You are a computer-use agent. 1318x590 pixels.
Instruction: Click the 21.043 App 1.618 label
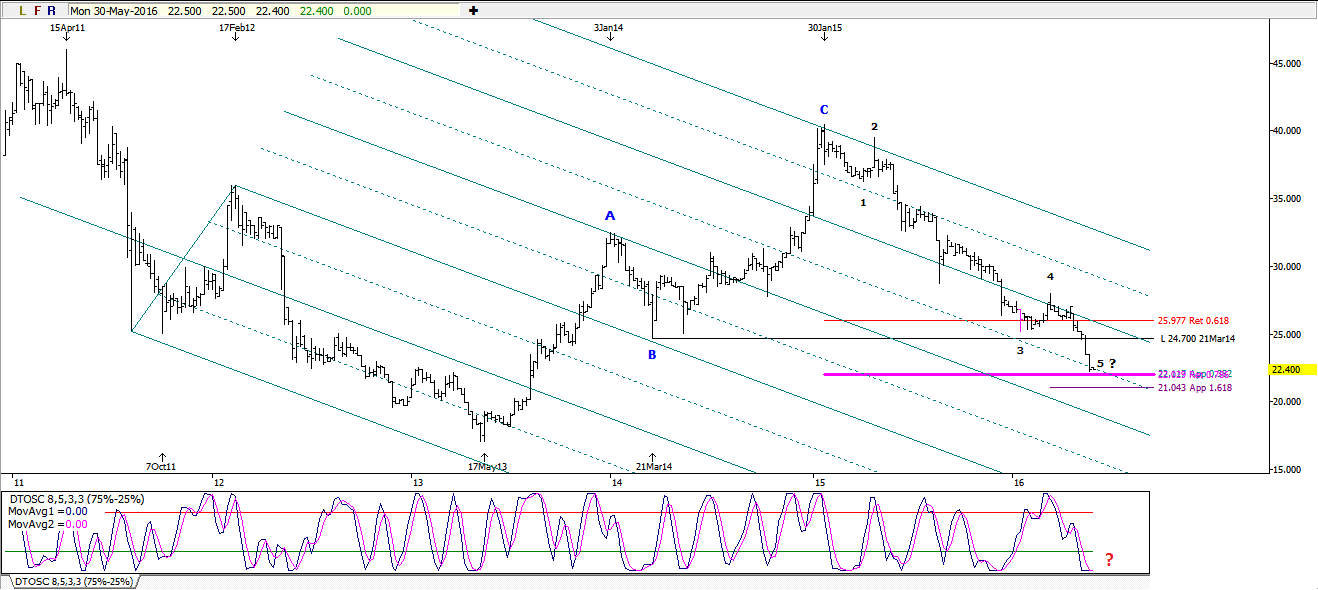click(1194, 387)
